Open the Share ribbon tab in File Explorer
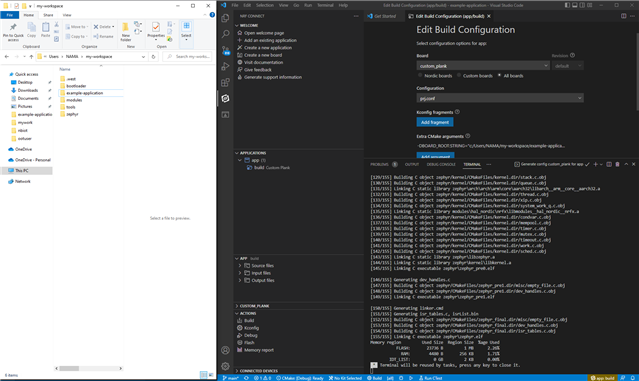This screenshot has width=639, height=381. [x=48, y=15]
